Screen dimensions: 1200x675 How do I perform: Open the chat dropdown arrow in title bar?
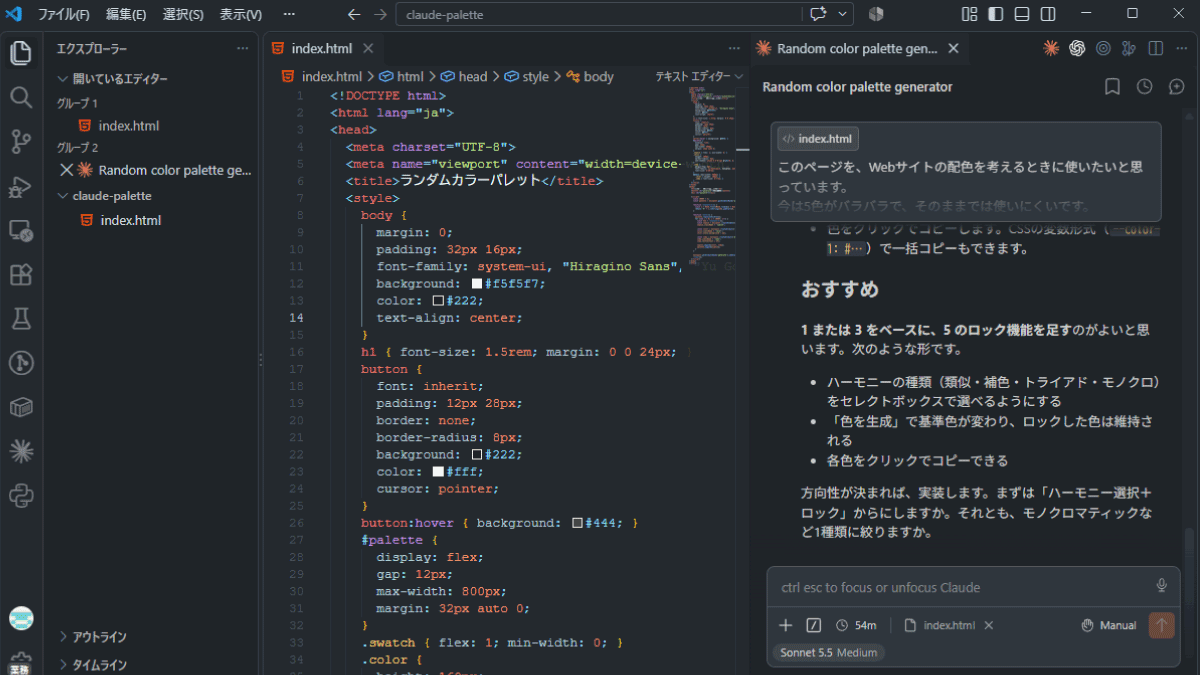point(844,14)
